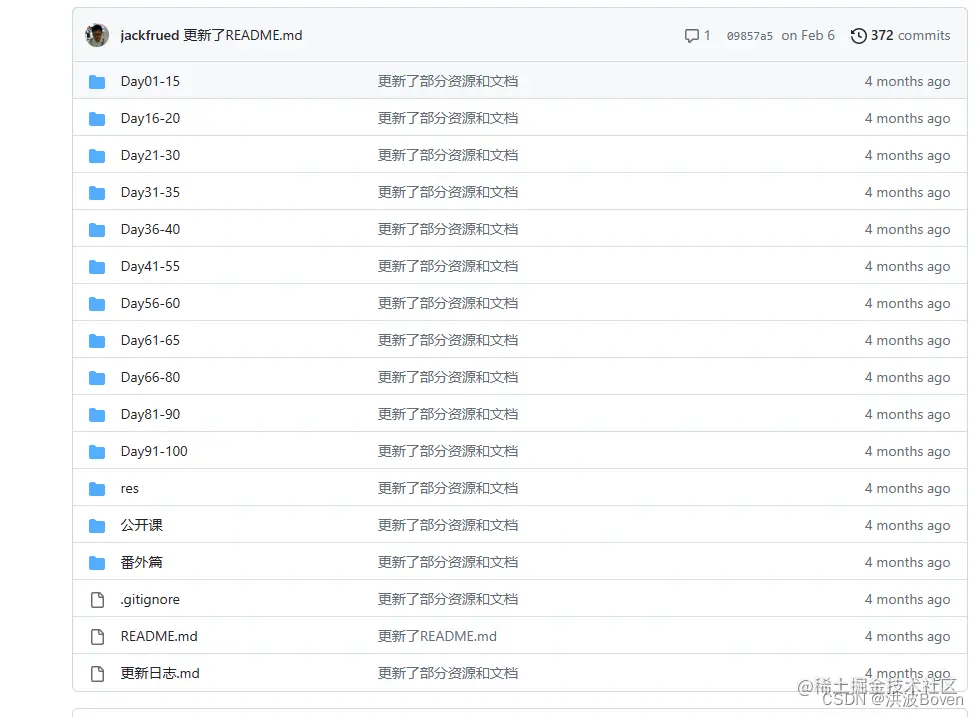
Task: Click the Day66-80 folder icon
Action: (97, 378)
